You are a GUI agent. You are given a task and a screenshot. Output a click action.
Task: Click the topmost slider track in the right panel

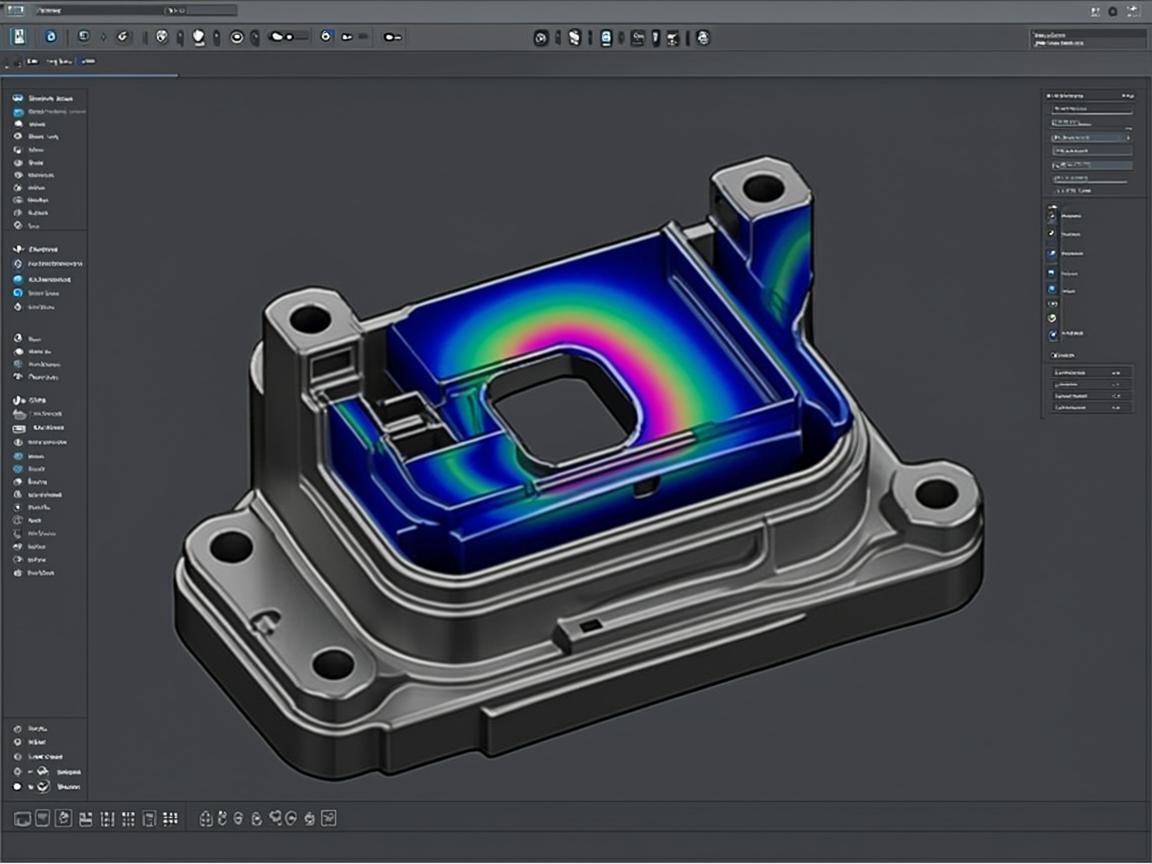click(1092, 113)
